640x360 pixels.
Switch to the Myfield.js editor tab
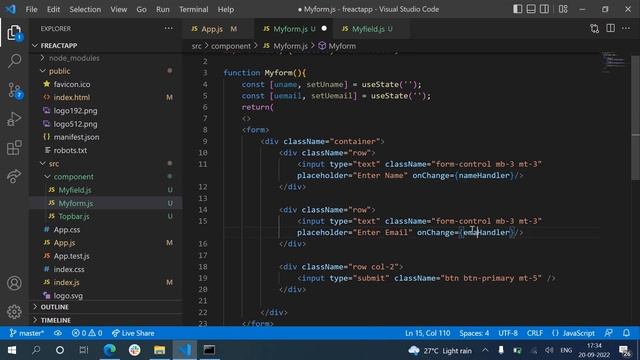pos(372,29)
